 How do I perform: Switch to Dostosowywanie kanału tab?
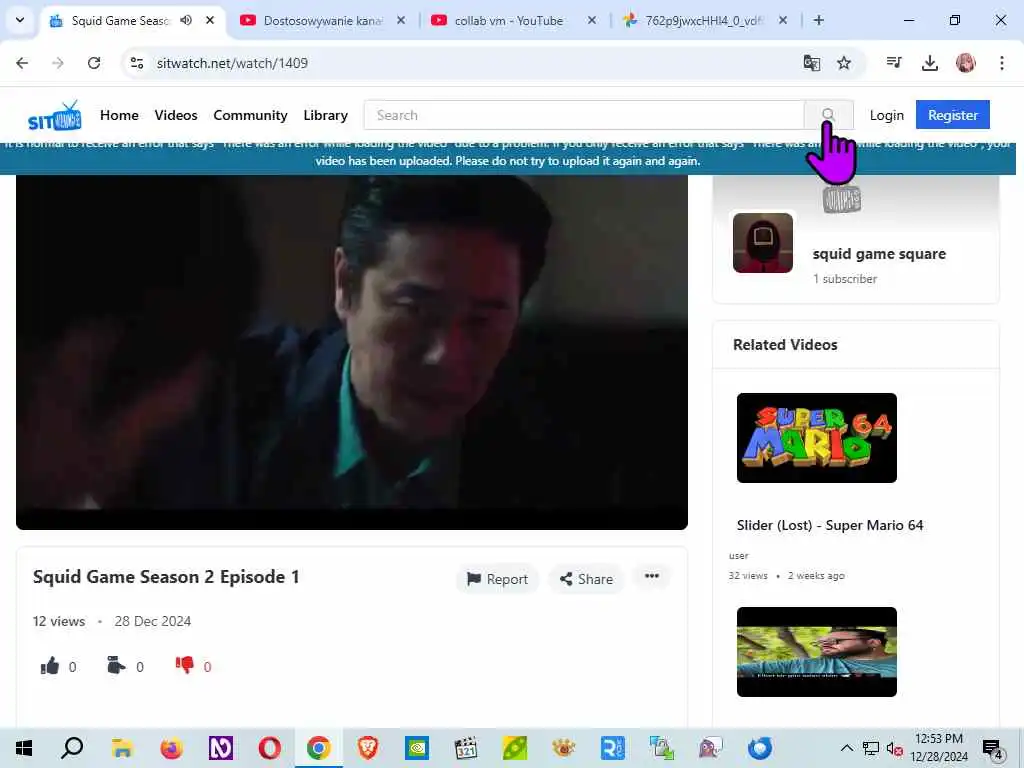pyautogui.click(x=323, y=20)
